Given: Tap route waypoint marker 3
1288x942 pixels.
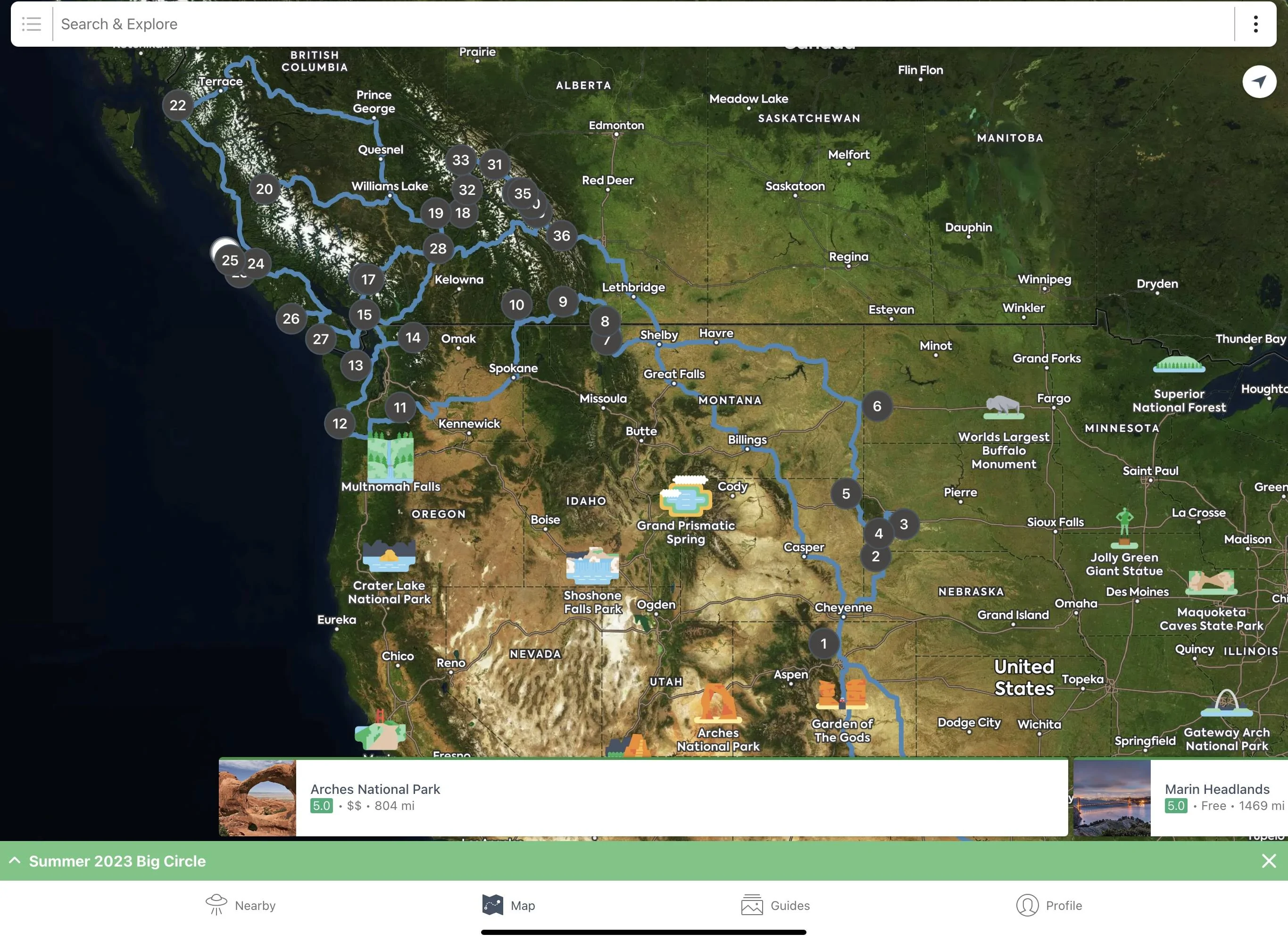Looking at the screenshot, I should 904,524.
